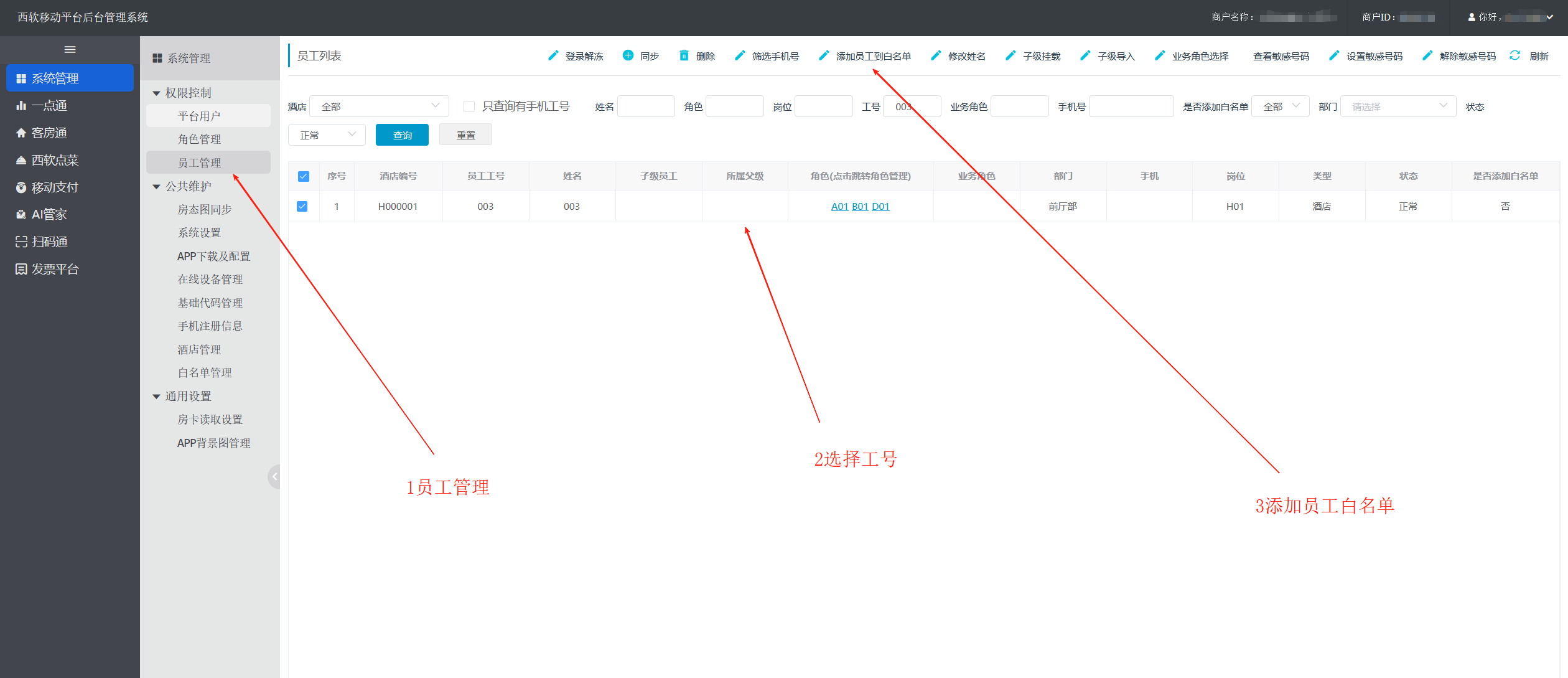The height and width of the screenshot is (678, 1568).
Task: Click the 业务角色选择 pencil icon
Action: pos(1160,55)
